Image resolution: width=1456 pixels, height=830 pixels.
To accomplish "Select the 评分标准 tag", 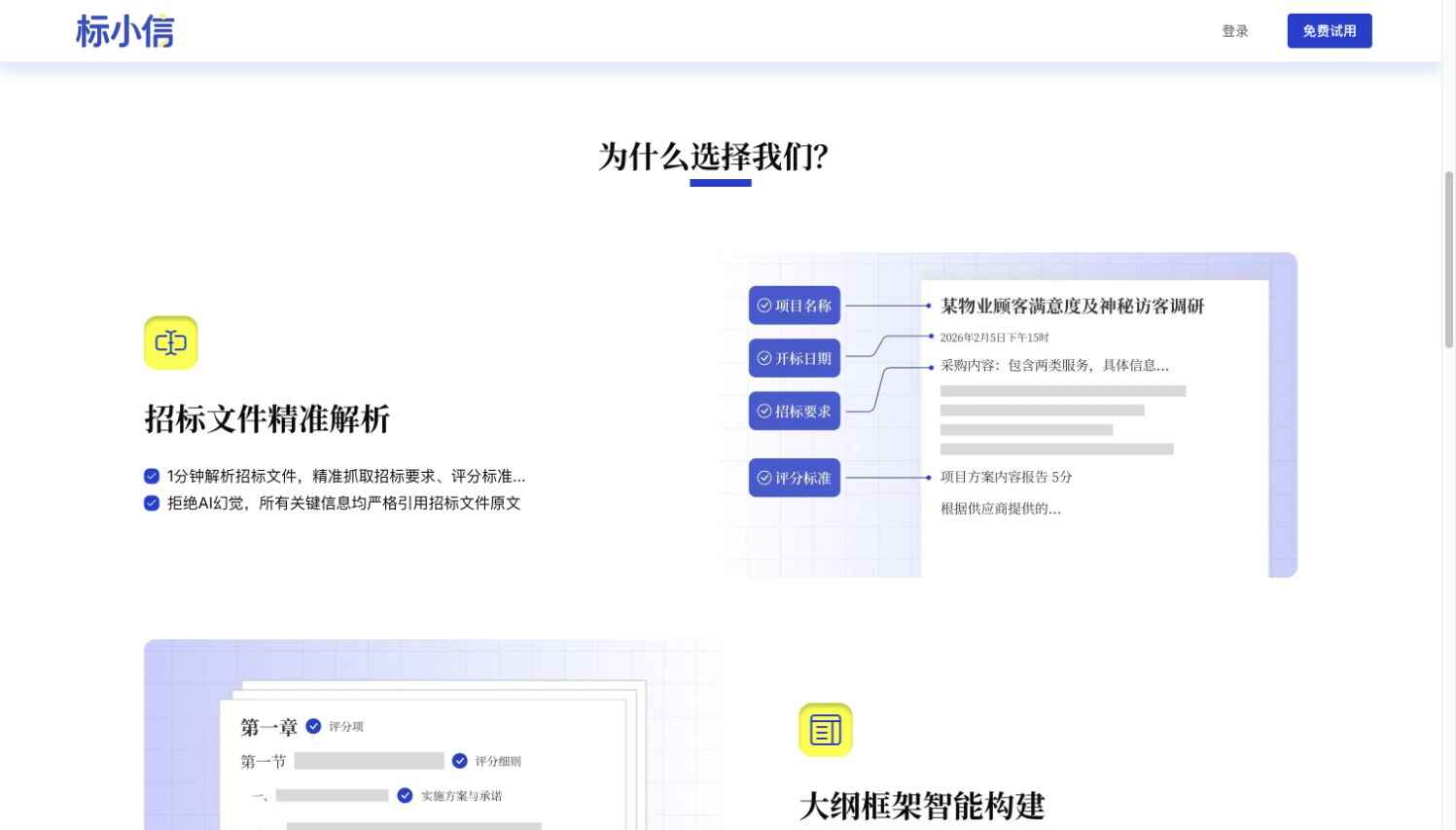I will [x=795, y=478].
